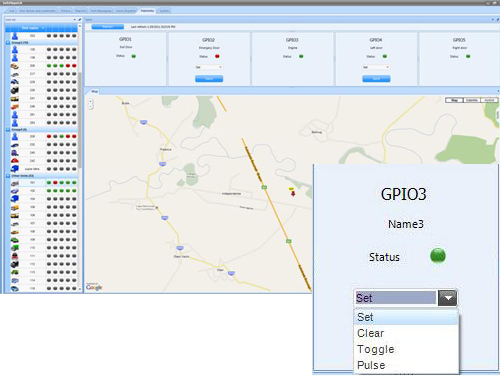Click the GPIO2 red status indicator
The height and width of the screenshot is (376, 500).
point(217,56)
